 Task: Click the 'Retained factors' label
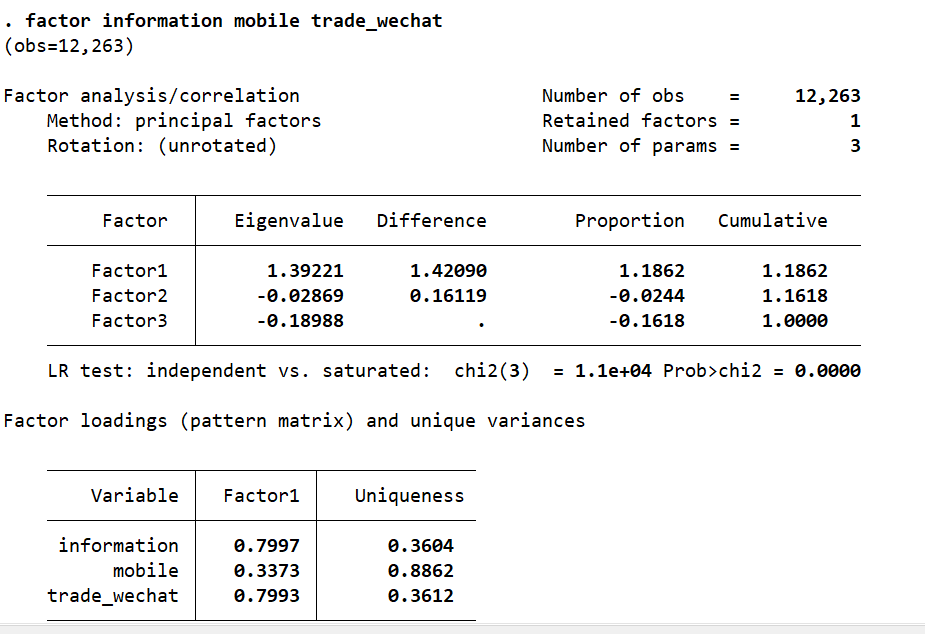(629, 121)
